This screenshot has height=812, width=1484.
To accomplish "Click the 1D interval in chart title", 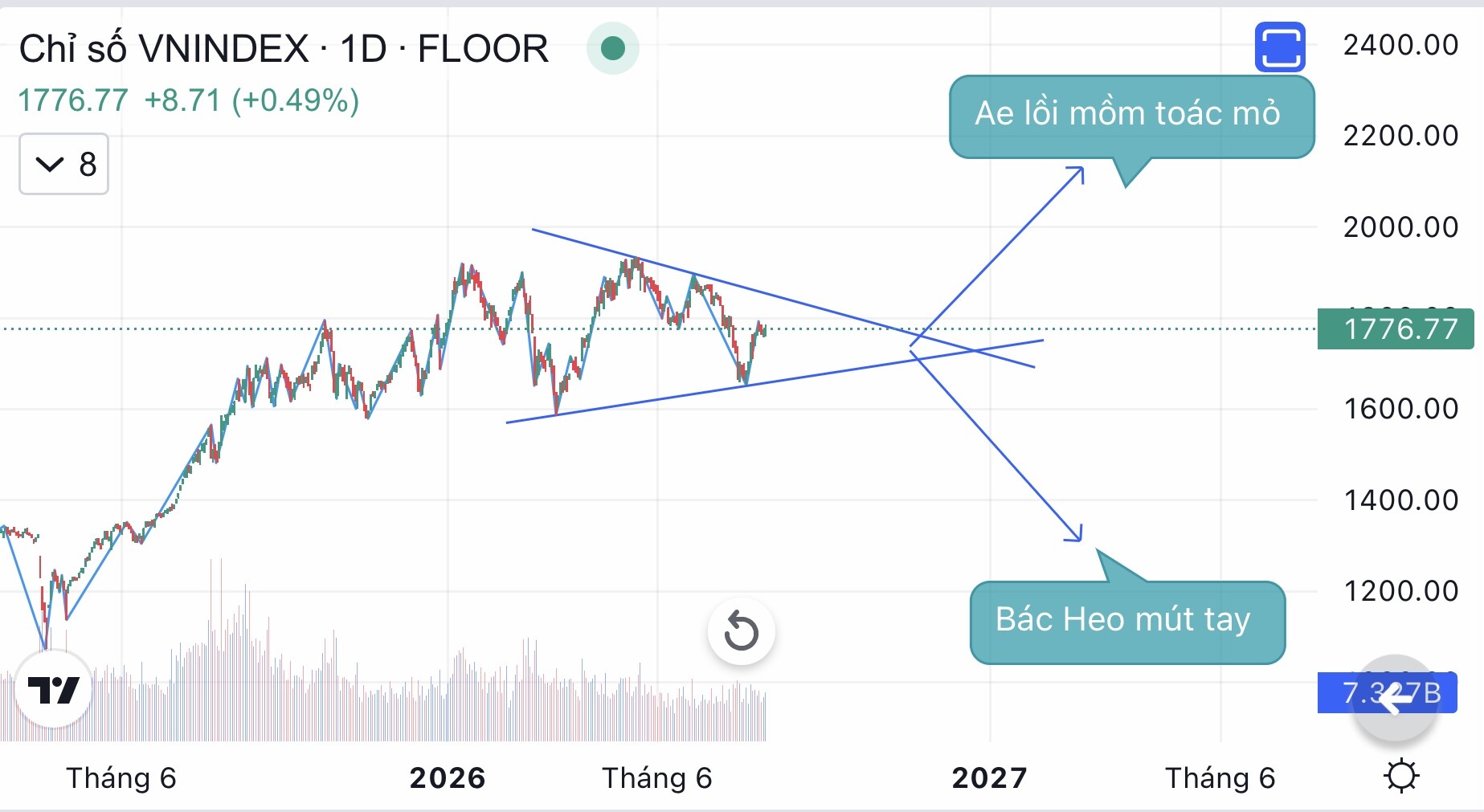I will point(363,49).
